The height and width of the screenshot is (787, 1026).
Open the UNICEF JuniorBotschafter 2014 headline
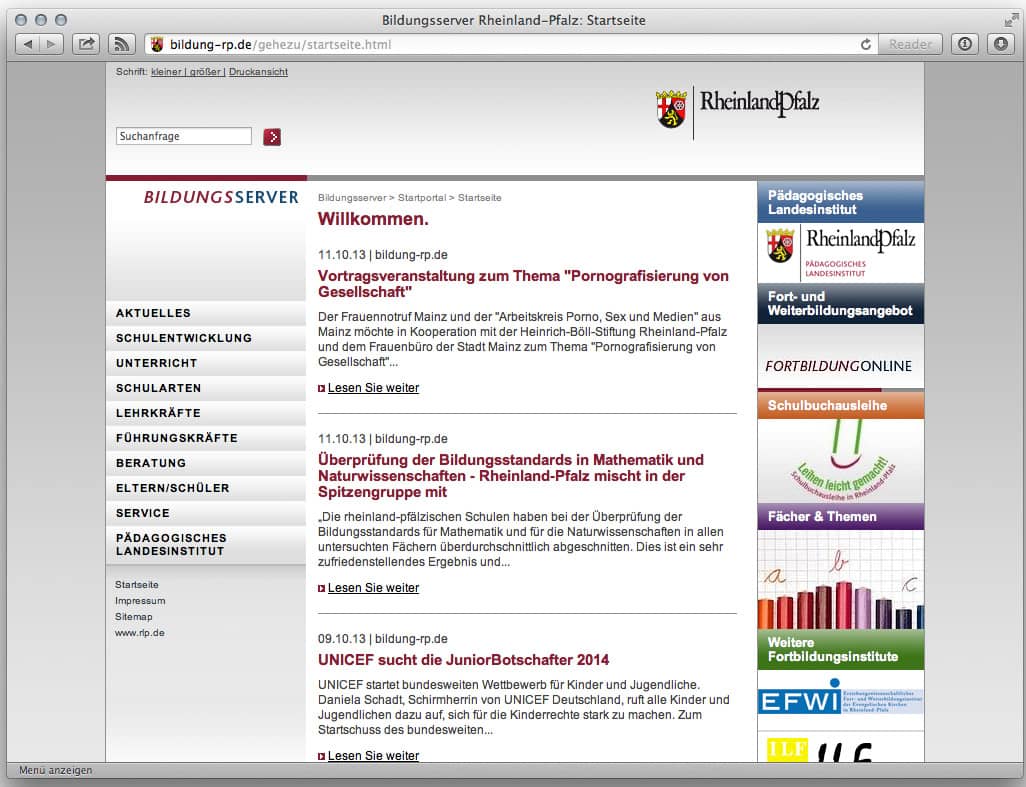(463, 660)
